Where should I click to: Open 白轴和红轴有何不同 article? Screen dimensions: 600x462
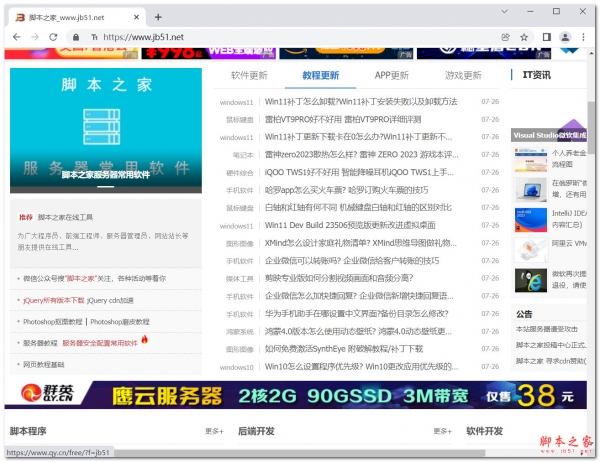coord(358,207)
